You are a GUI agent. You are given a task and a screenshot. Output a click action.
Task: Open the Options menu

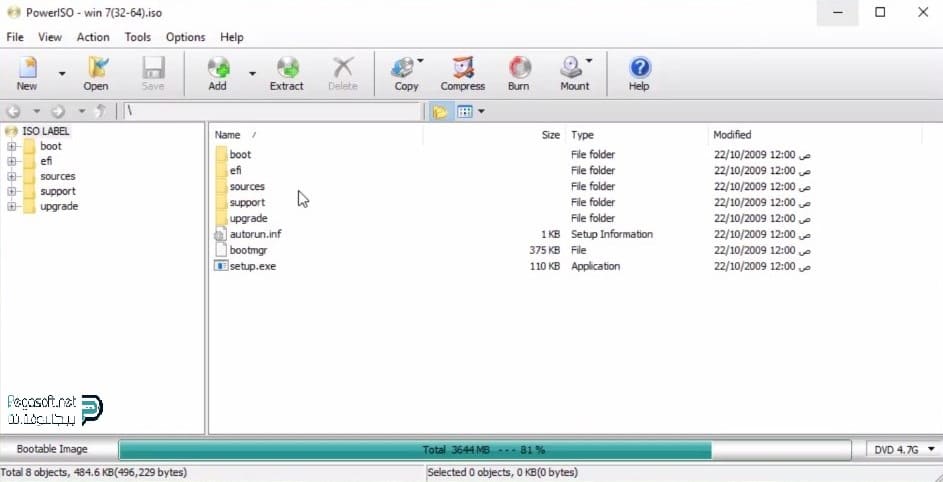(x=186, y=37)
